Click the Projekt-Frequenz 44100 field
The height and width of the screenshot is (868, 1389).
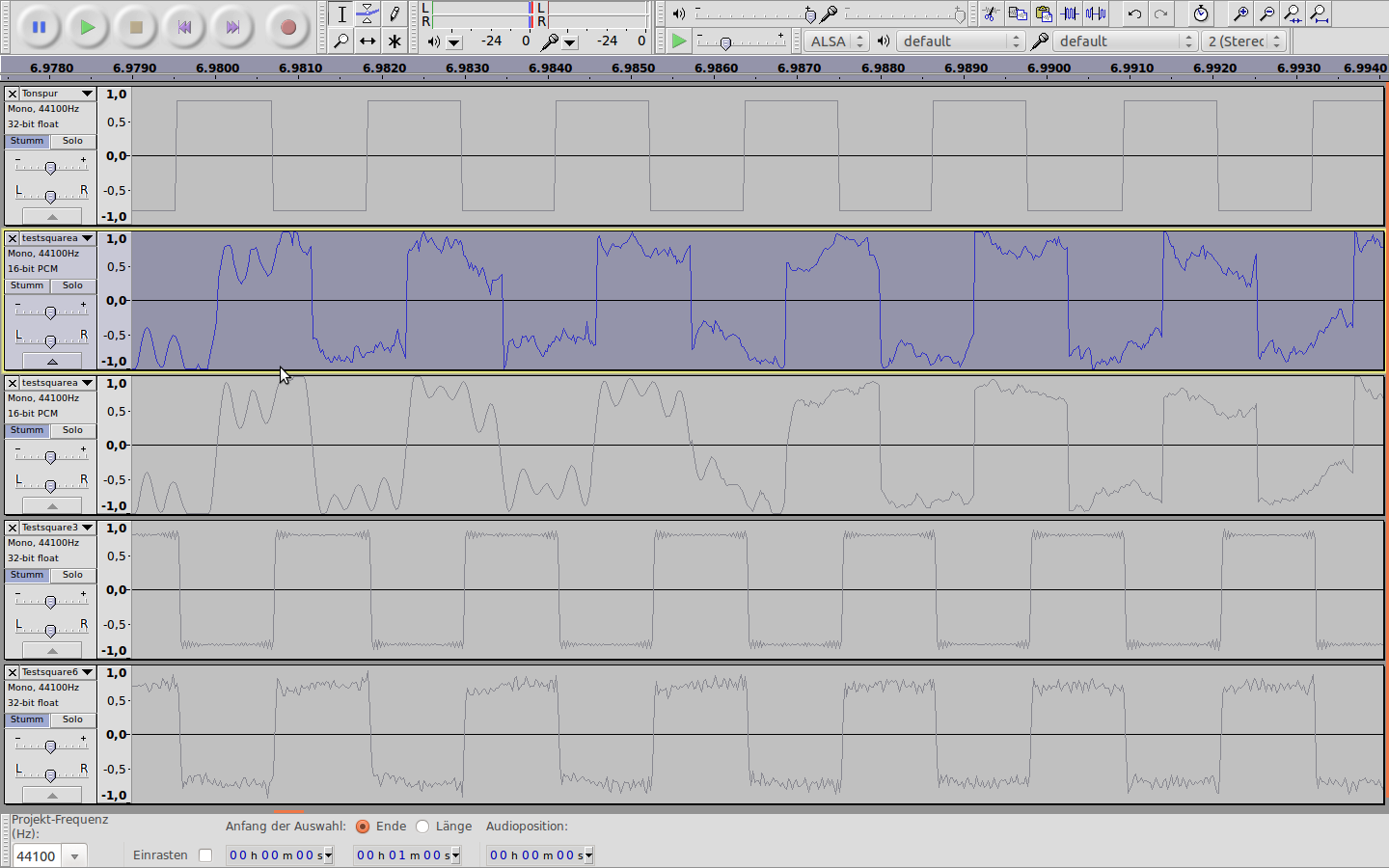[38, 855]
